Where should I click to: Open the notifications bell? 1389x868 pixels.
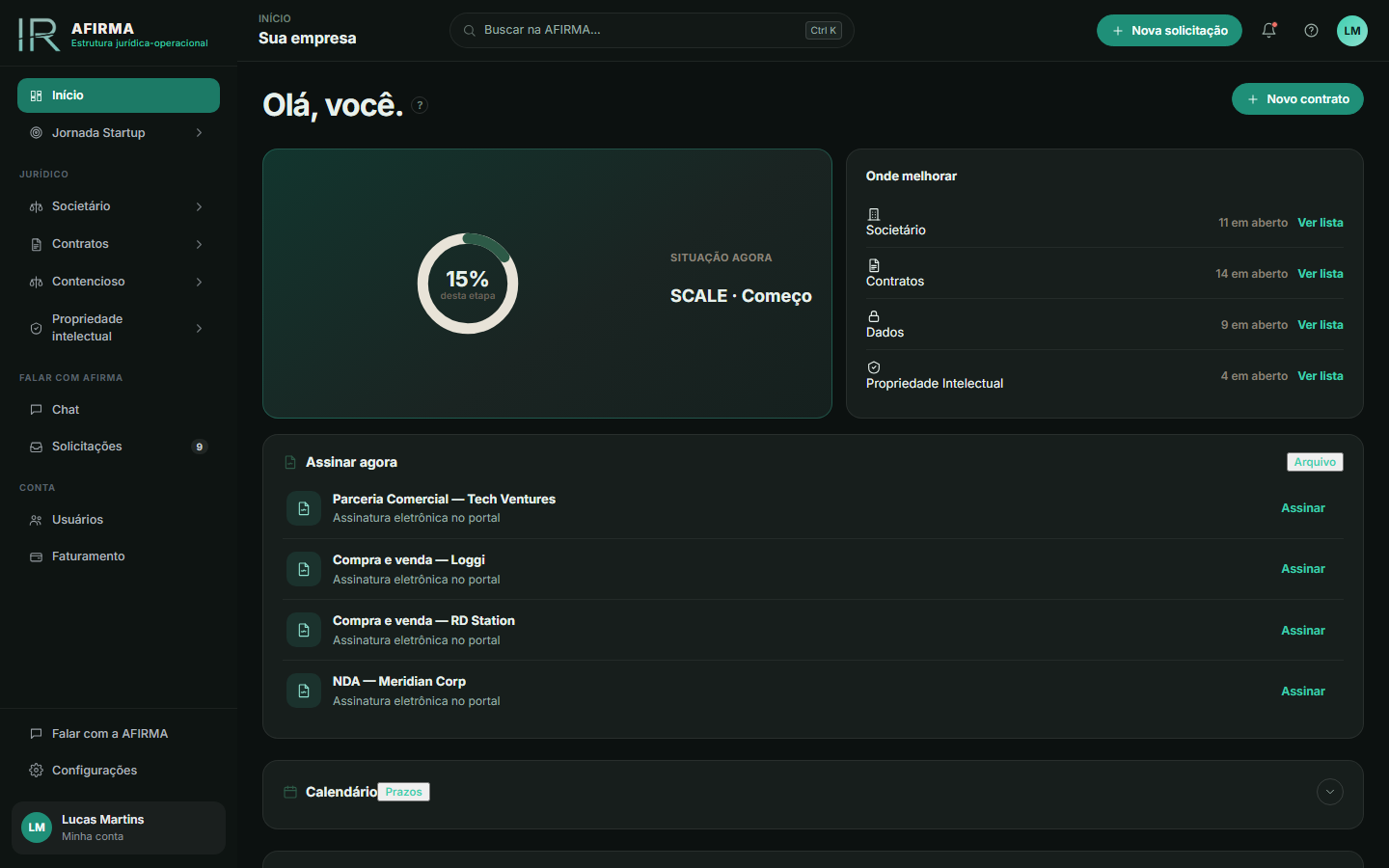click(1269, 30)
